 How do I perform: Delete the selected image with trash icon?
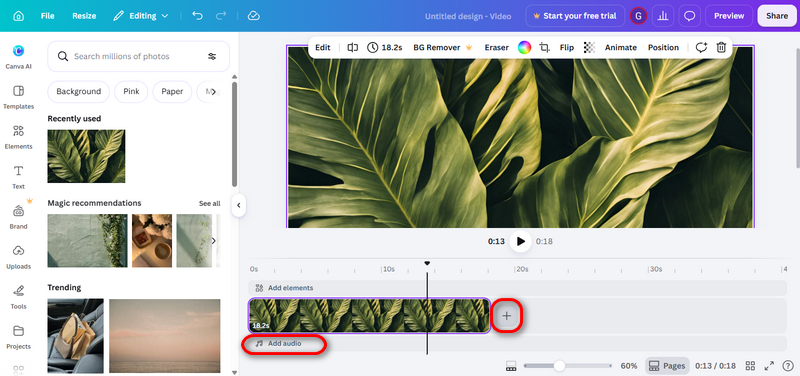click(721, 47)
